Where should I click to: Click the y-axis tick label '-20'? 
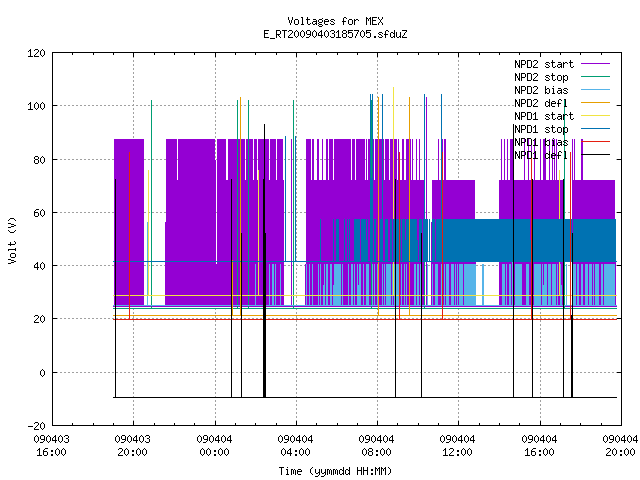click(36, 426)
